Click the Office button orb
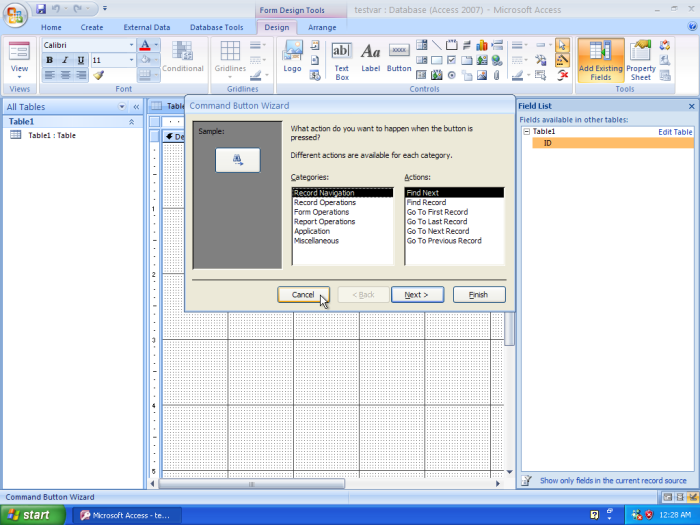This screenshot has width=700, height=525. (15, 15)
